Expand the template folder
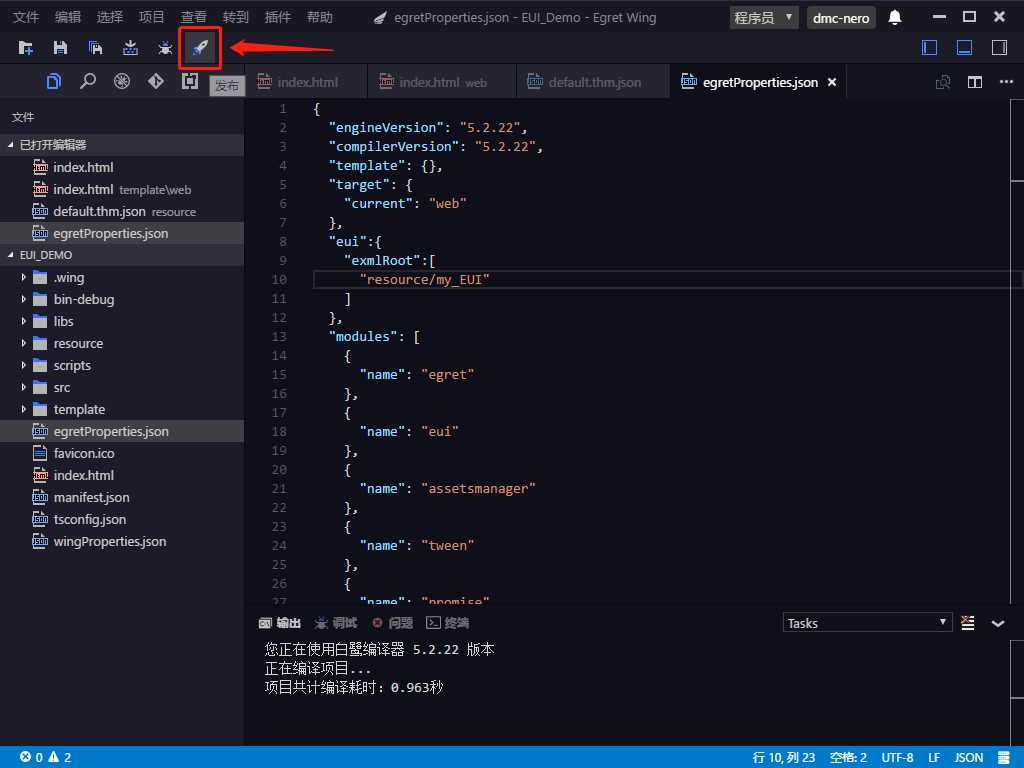This screenshot has height=768, width=1024. 24,409
